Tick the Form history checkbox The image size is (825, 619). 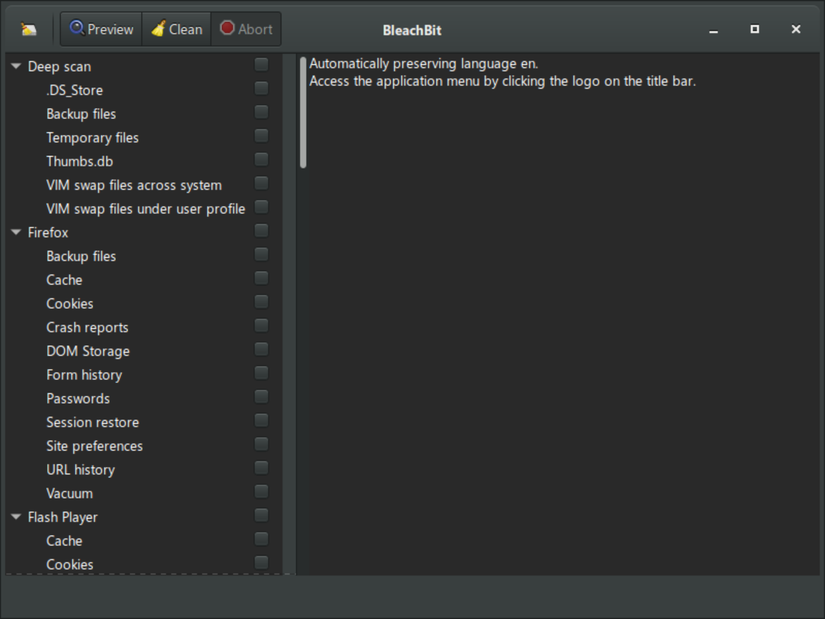click(261, 373)
